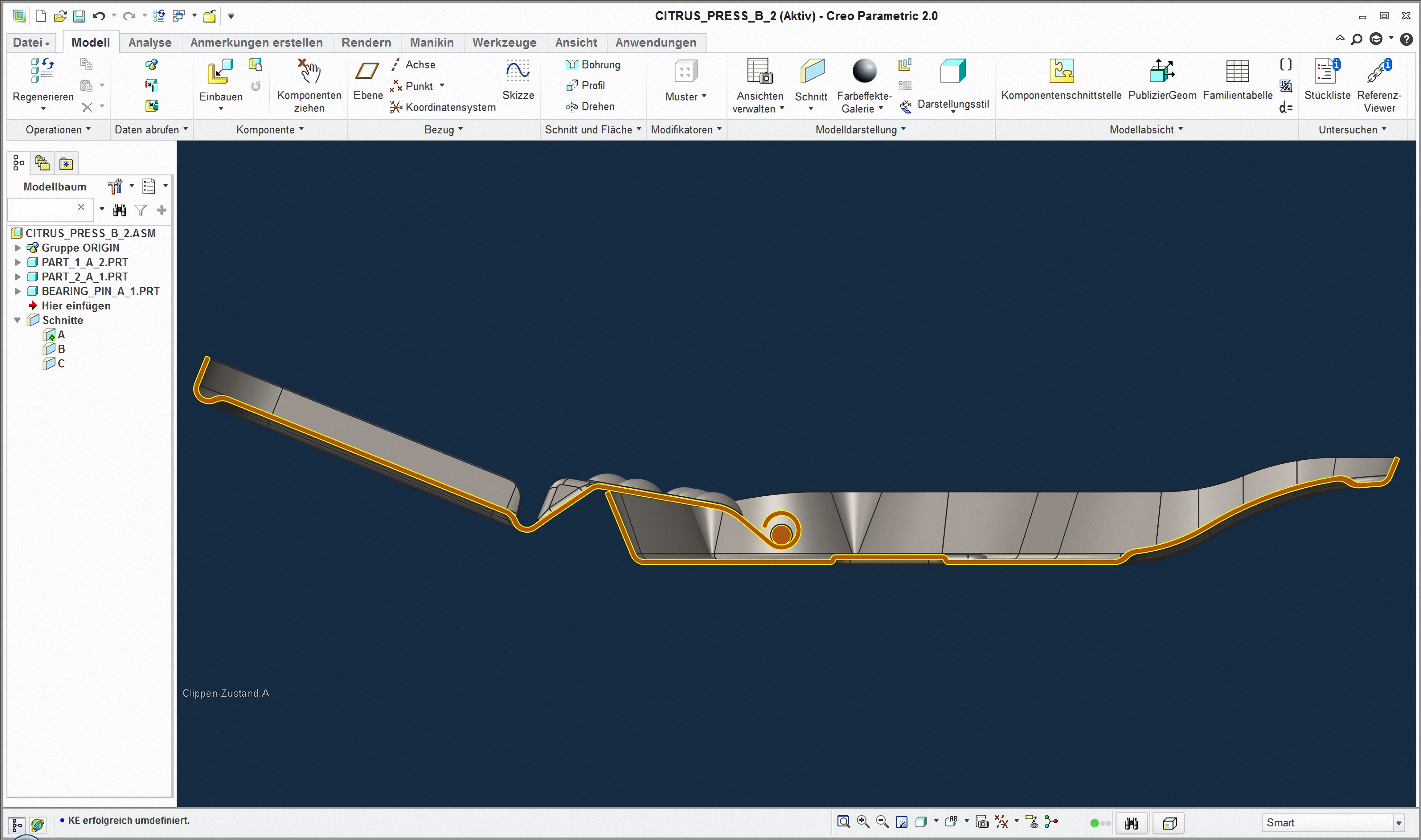The width and height of the screenshot is (1421, 840).
Task: Click the Modellbaum settings hammer icon
Action: pyautogui.click(x=115, y=186)
